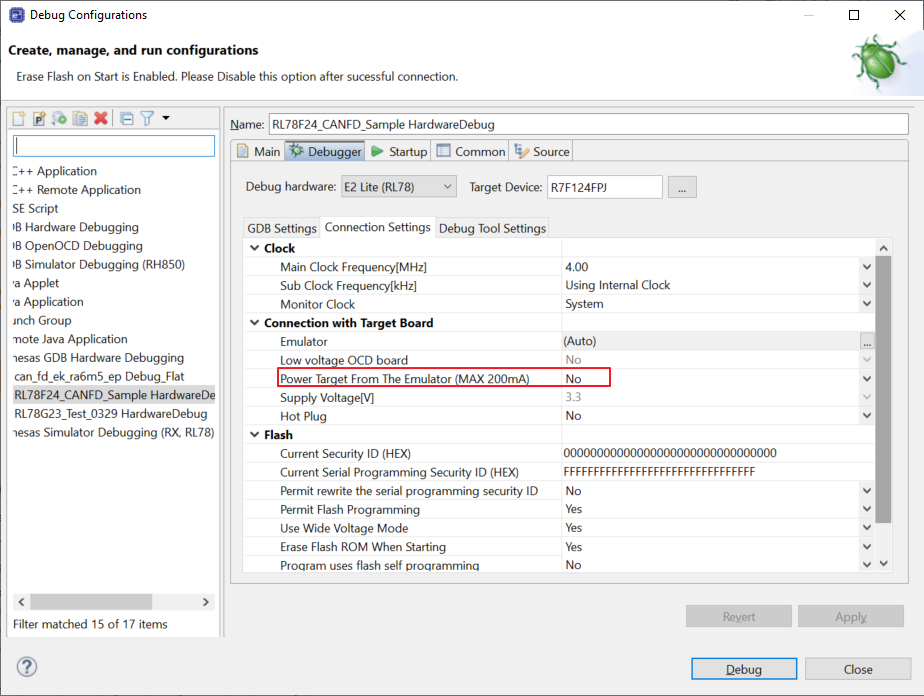Click the New launch configuration icon
Image resolution: width=924 pixels, height=696 pixels.
coord(19,118)
